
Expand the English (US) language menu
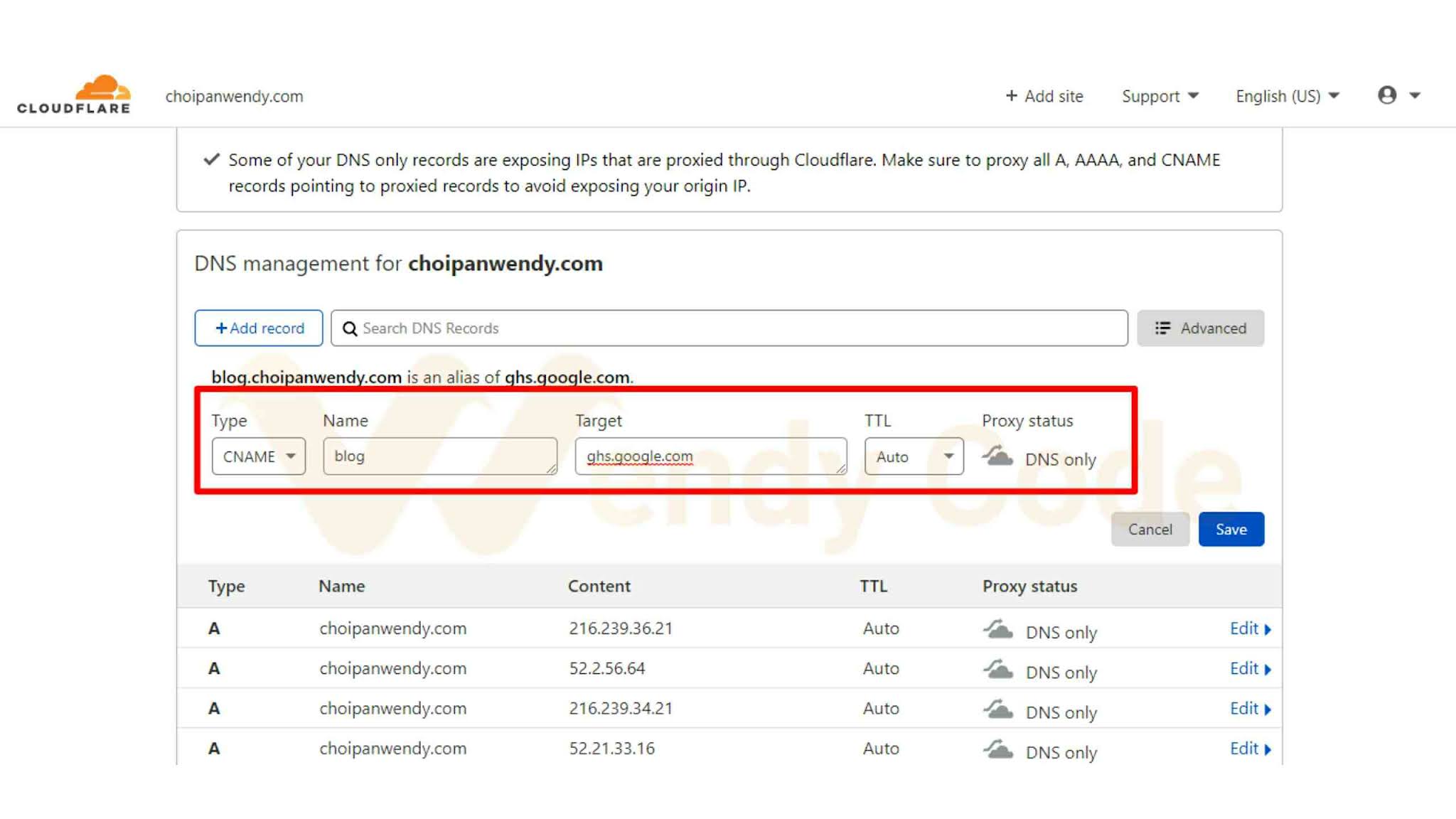coord(1287,96)
